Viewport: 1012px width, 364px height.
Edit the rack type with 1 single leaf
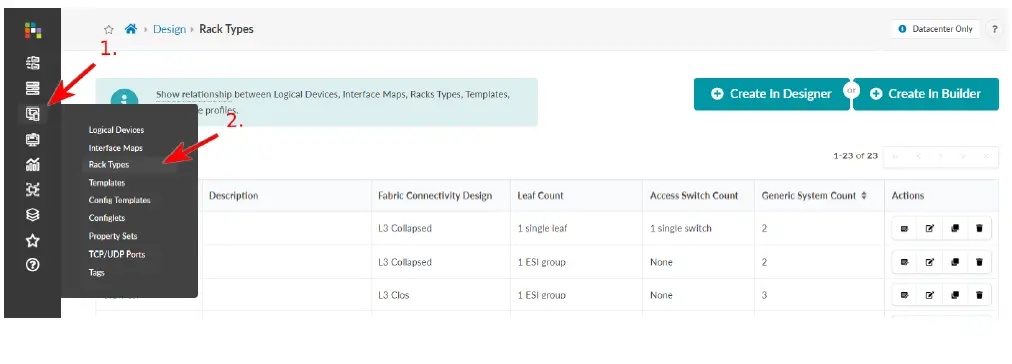[930, 228]
